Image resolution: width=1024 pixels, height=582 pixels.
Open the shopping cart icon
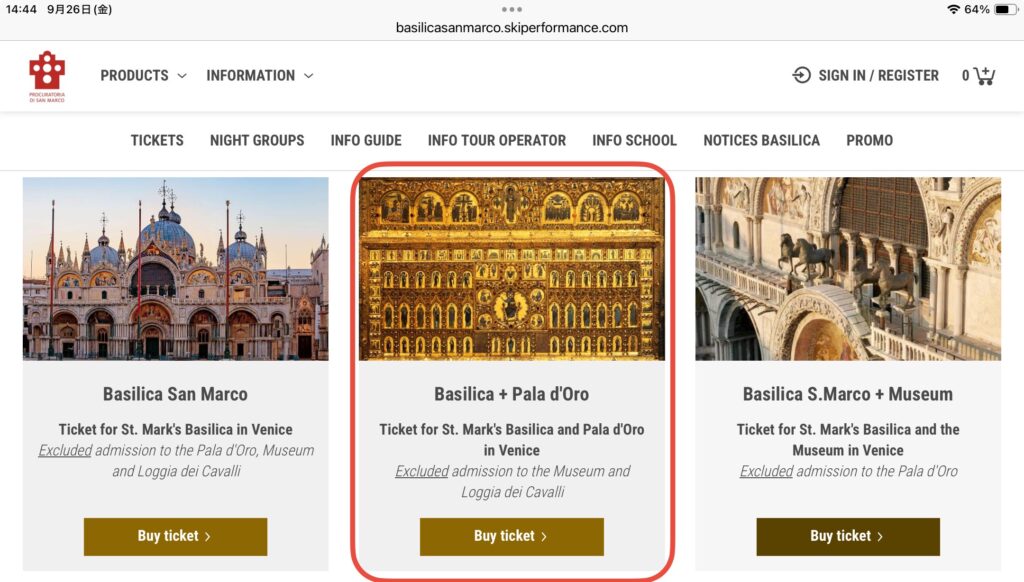click(983, 76)
